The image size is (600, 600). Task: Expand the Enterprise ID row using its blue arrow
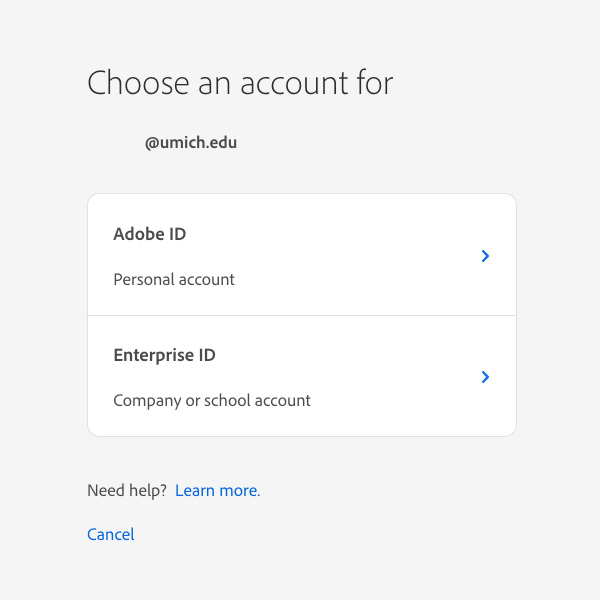tap(485, 377)
